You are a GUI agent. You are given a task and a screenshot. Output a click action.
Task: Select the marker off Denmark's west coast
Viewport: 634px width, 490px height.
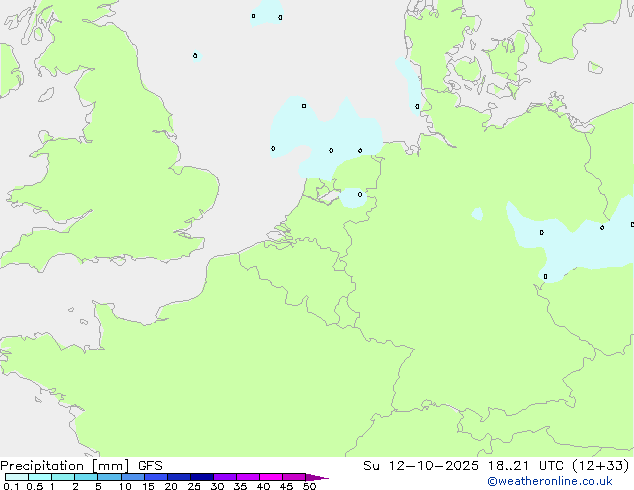point(417,106)
